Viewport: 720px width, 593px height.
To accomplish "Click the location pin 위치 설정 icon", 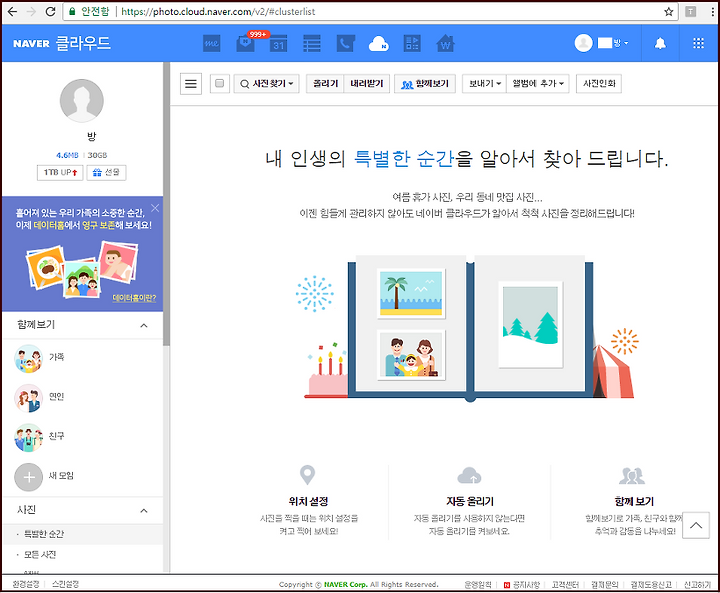I will (x=307, y=475).
